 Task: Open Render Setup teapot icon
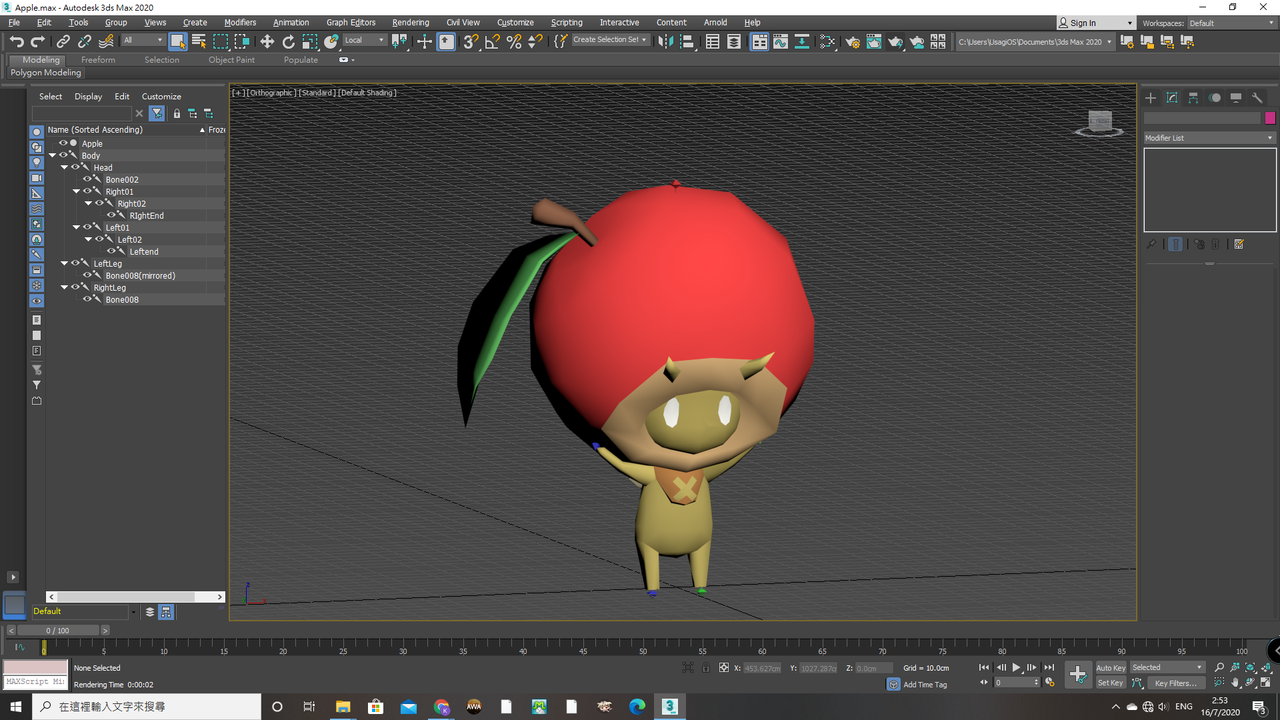(x=852, y=41)
